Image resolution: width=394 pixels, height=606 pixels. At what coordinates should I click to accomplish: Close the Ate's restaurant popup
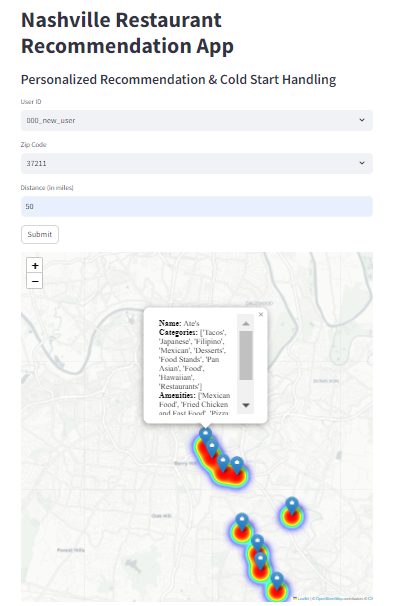261,314
